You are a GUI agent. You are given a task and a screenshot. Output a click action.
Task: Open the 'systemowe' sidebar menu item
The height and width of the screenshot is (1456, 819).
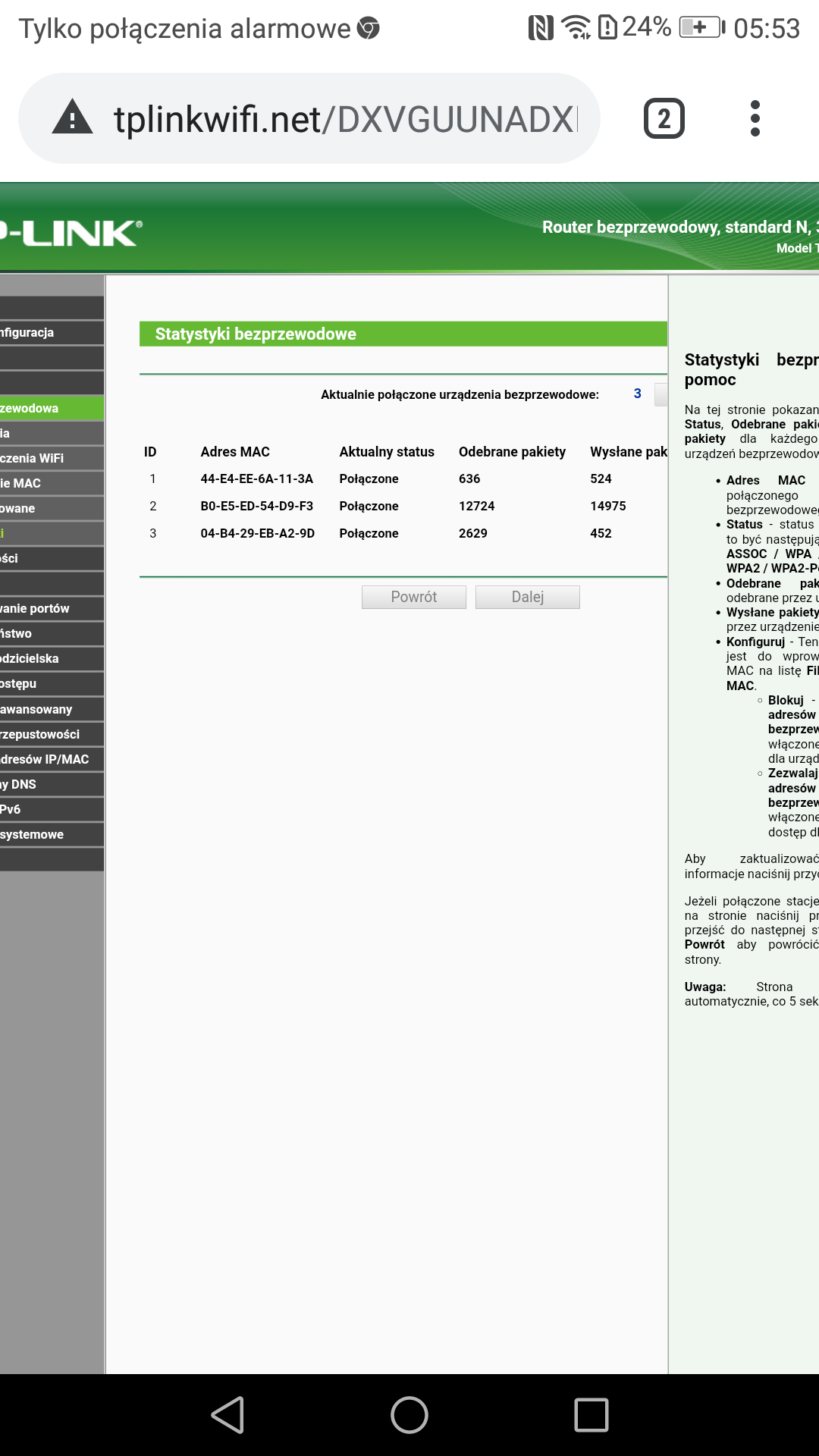point(52,834)
